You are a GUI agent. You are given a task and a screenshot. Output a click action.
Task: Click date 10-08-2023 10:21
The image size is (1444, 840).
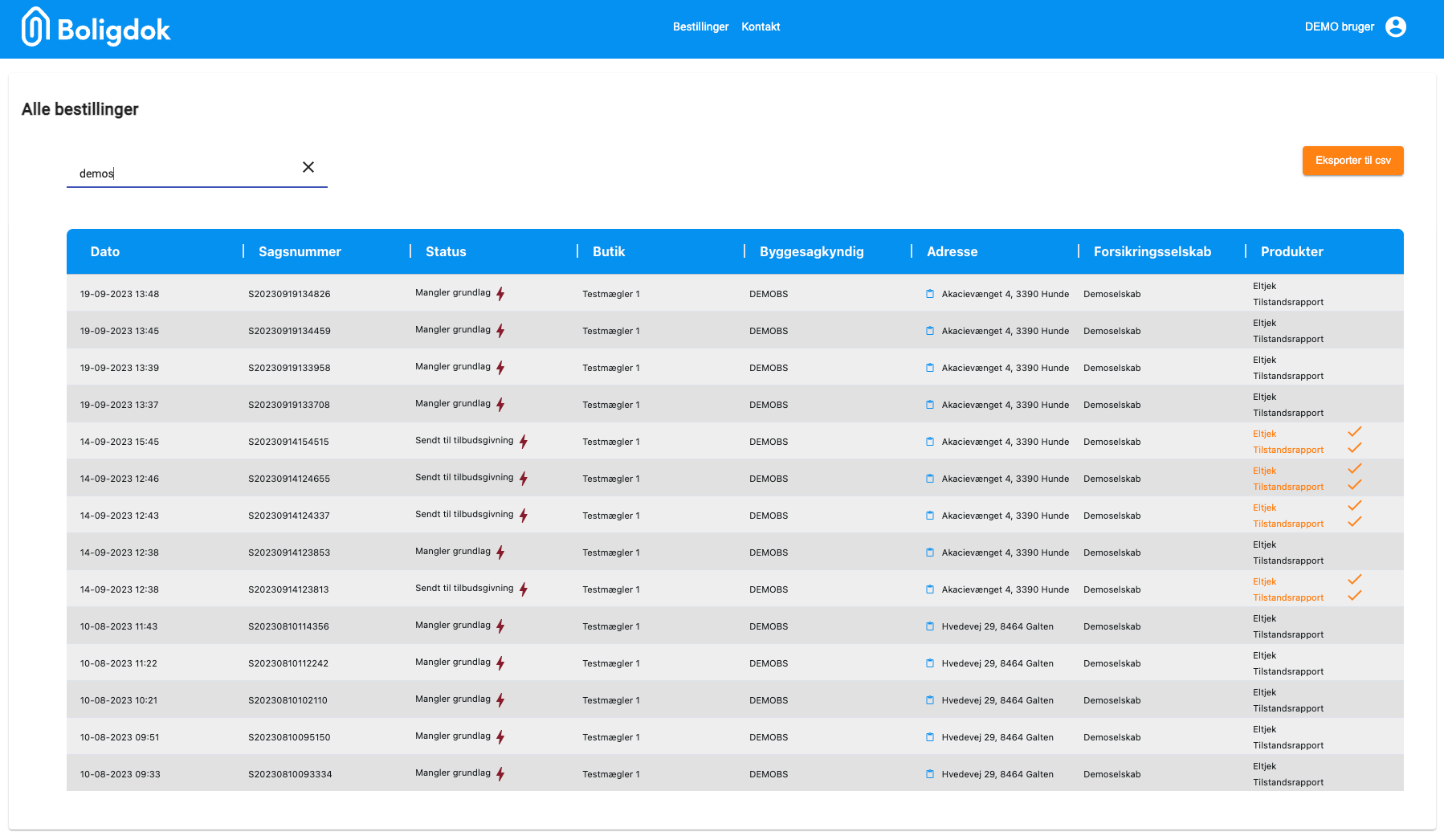(x=119, y=700)
